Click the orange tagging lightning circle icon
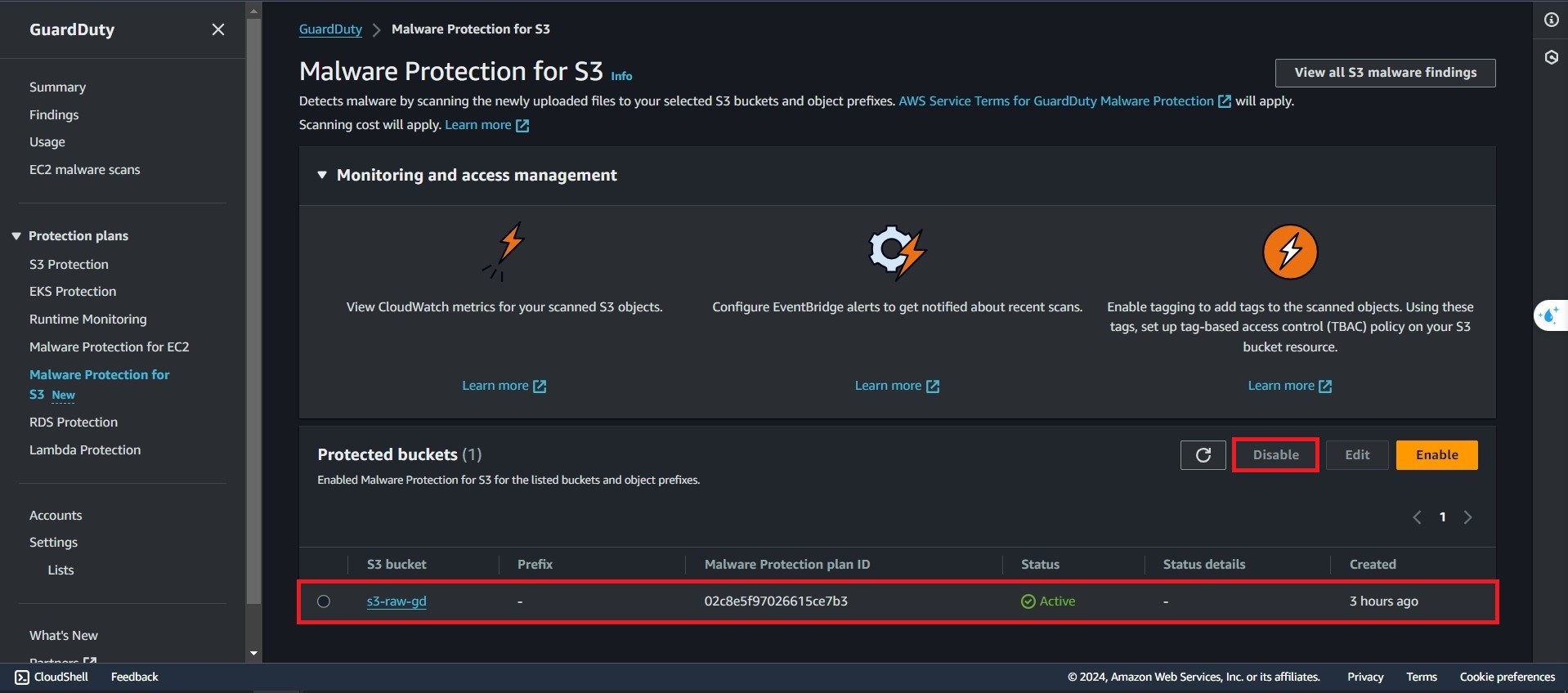 1289,252
